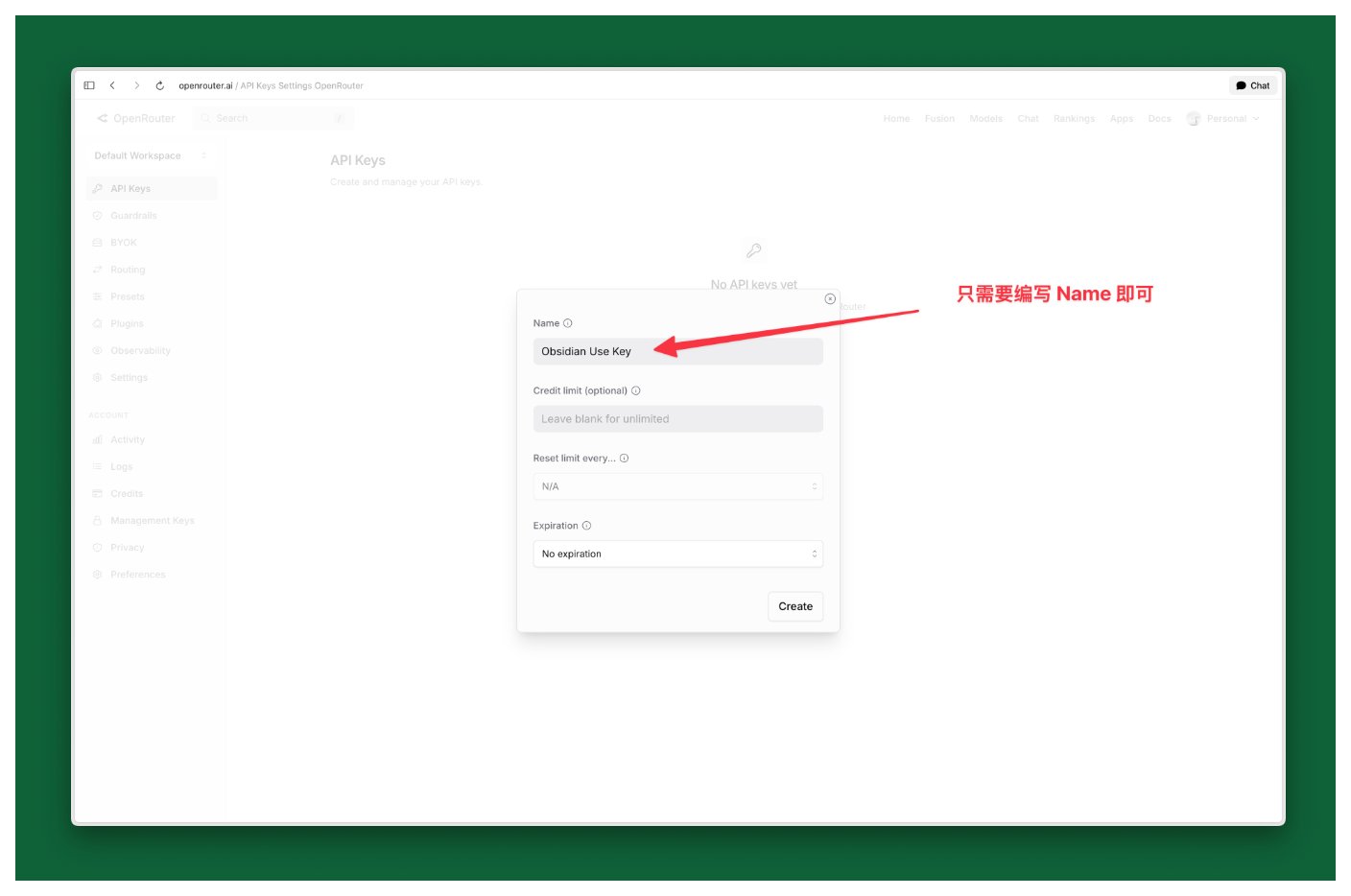The width and height of the screenshot is (1351, 896).
Task: Go back using the browser back arrow
Action: click(112, 85)
